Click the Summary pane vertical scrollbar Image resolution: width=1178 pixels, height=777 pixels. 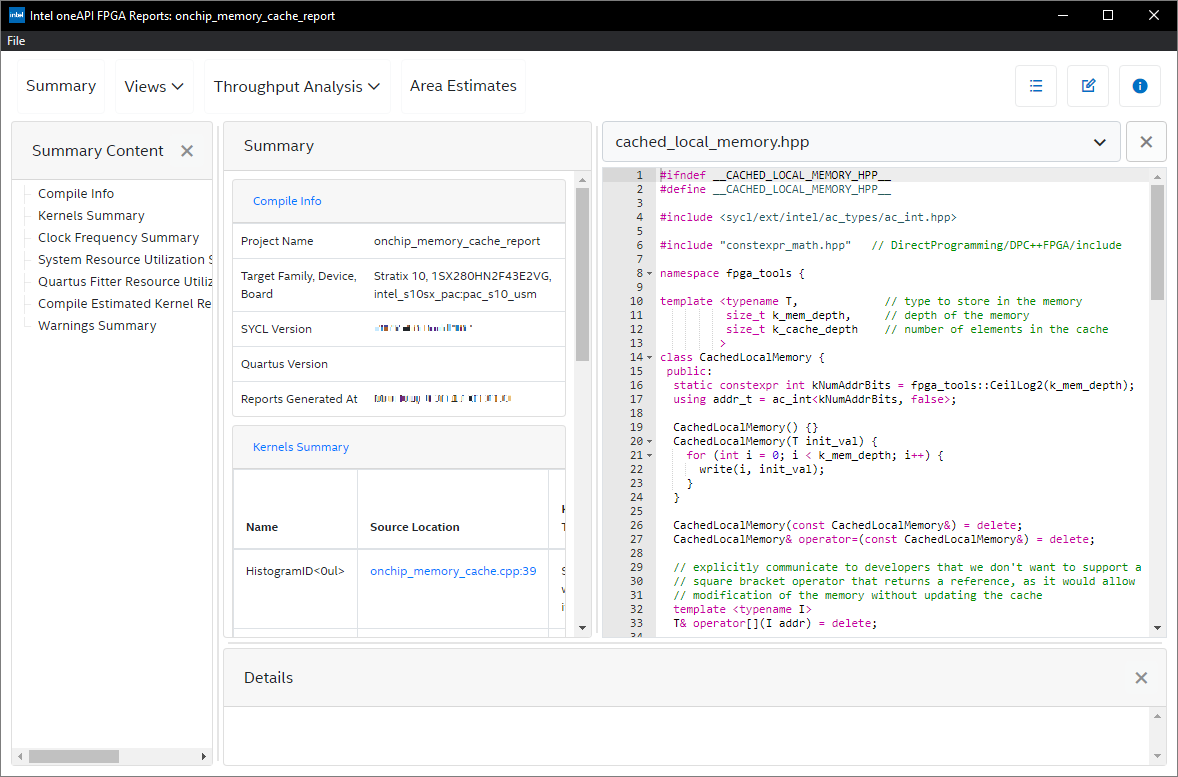[x=582, y=275]
